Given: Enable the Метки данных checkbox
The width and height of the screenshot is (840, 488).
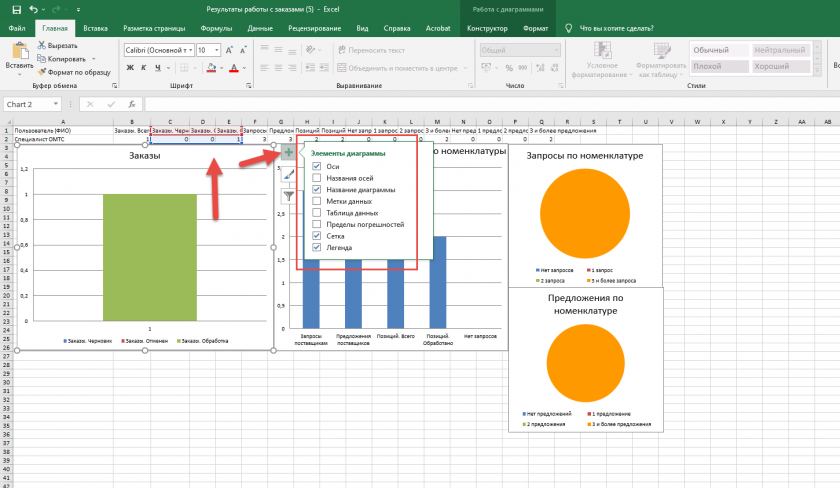Looking at the screenshot, I should click(317, 201).
